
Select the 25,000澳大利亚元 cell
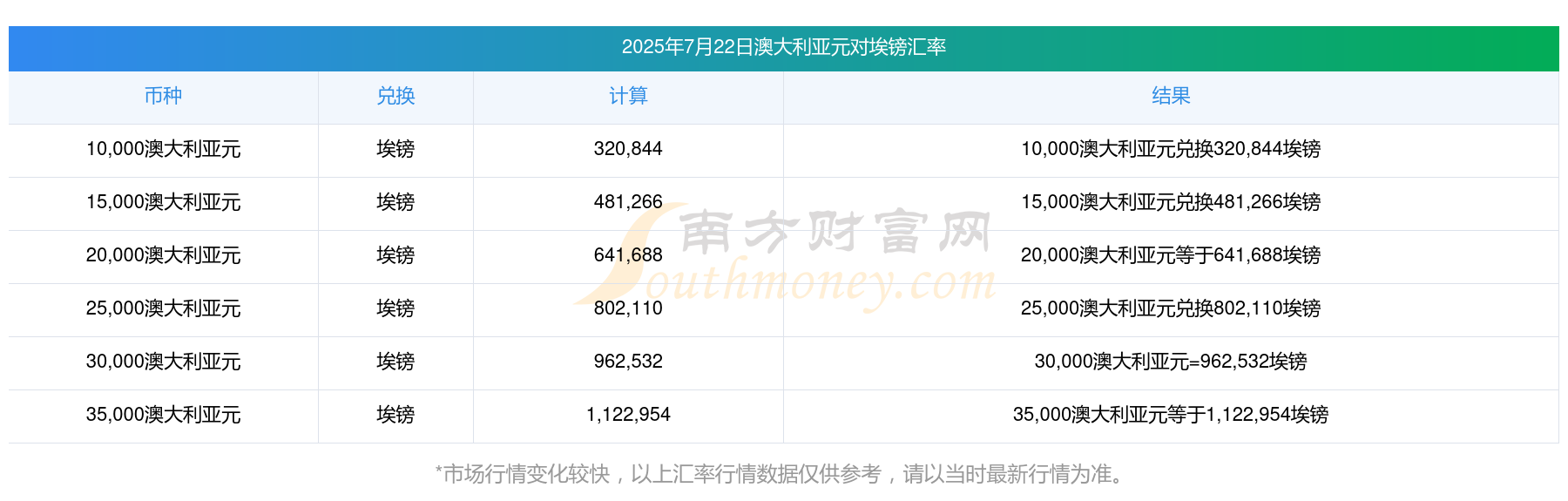(x=163, y=308)
